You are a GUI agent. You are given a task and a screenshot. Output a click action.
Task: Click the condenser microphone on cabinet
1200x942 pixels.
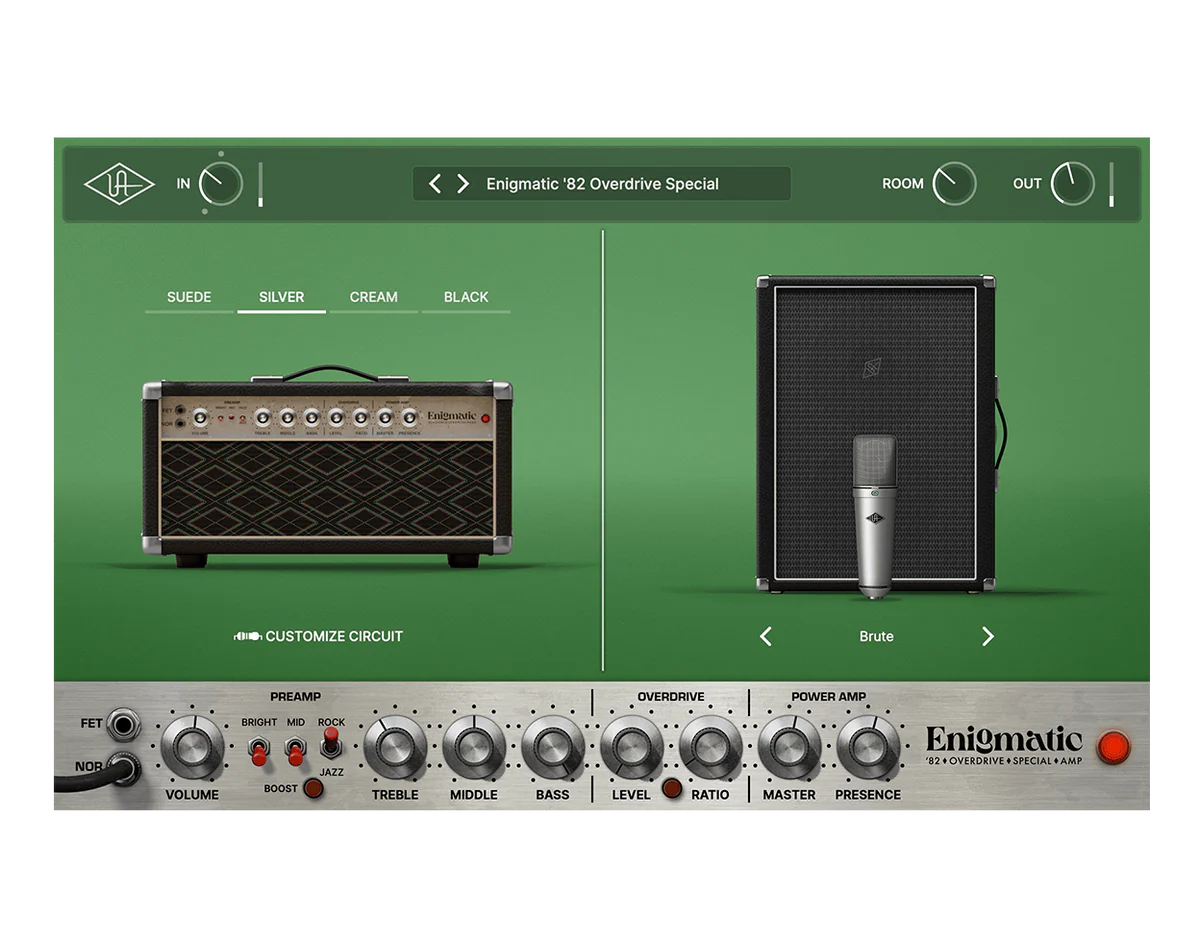point(875,516)
